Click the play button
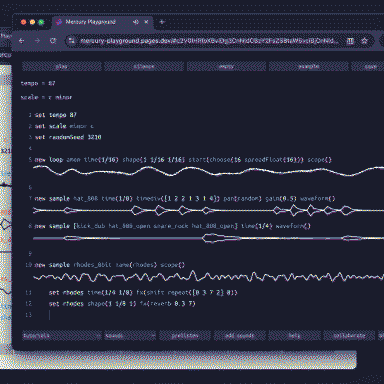 coord(62,66)
